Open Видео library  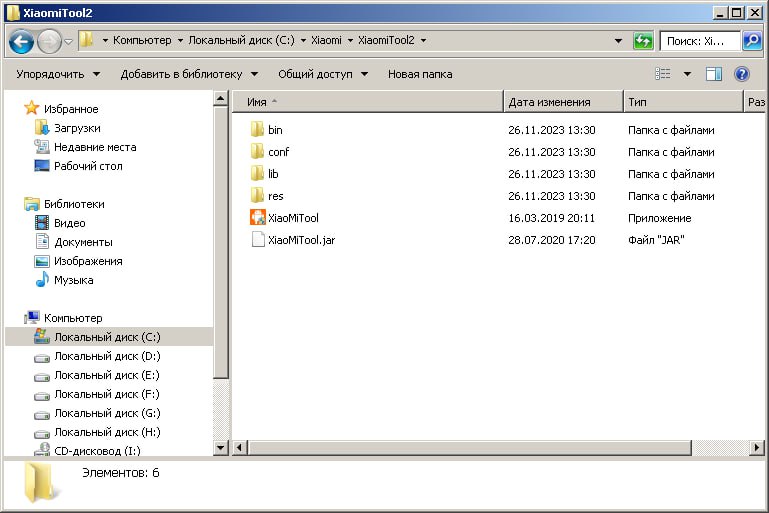(x=69, y=223)
